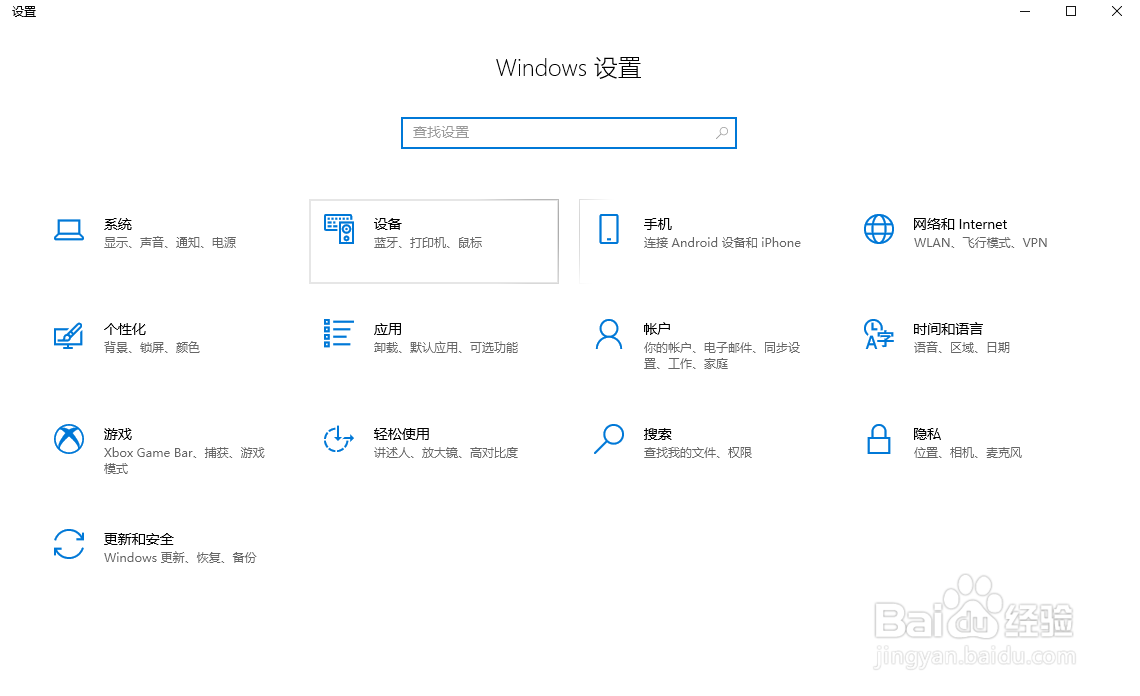The height and width of the screenshot is (696, 1140).
Task: Click the search magnifier inside the search box
Action: click(x=721, y=132)
